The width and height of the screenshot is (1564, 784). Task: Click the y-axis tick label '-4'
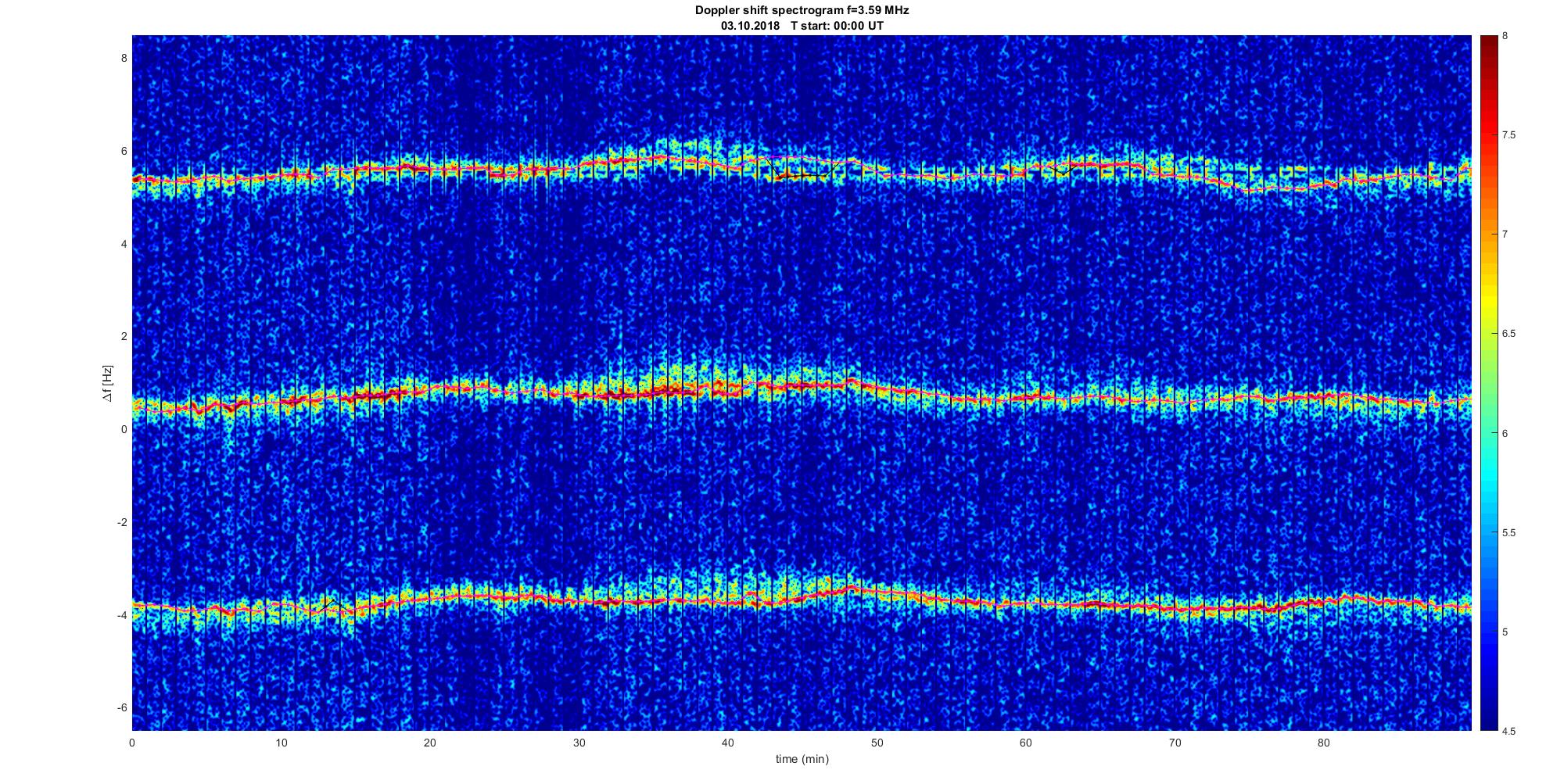[121, 615]
